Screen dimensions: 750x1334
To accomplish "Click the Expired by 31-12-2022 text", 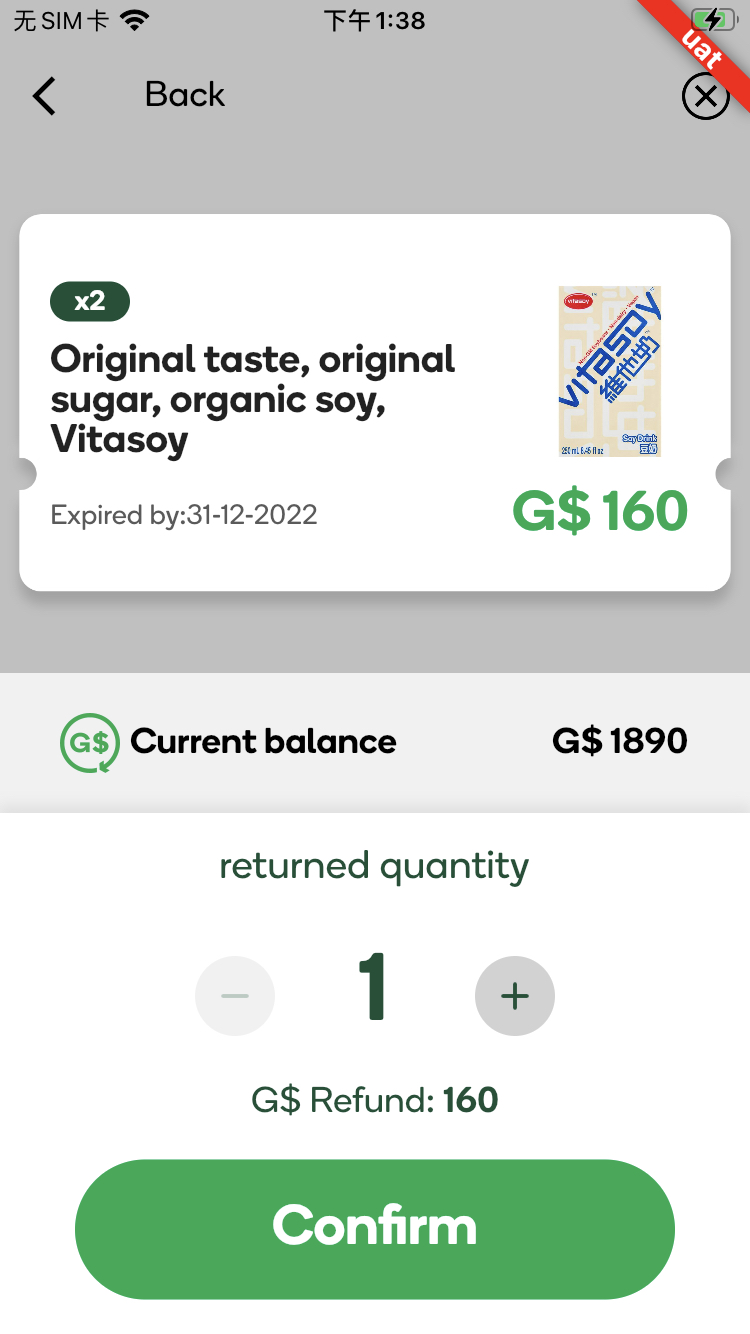I will pyautogui.click(x=184, y=515).
